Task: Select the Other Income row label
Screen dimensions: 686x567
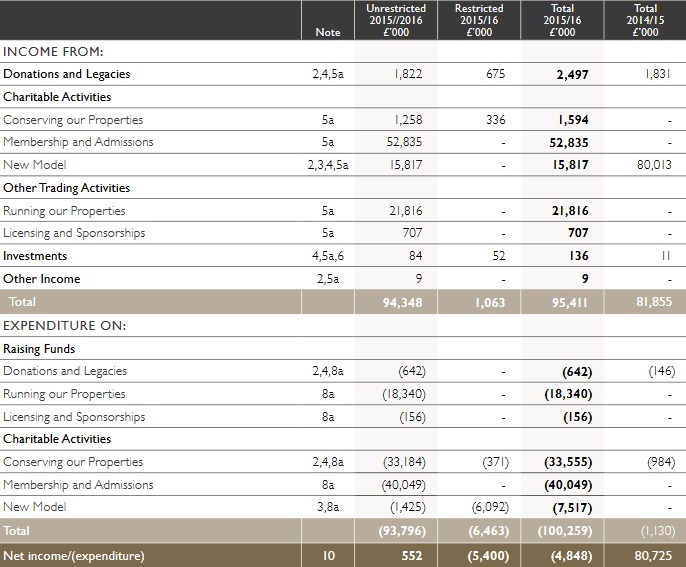Action: click(x=42, y=279)
